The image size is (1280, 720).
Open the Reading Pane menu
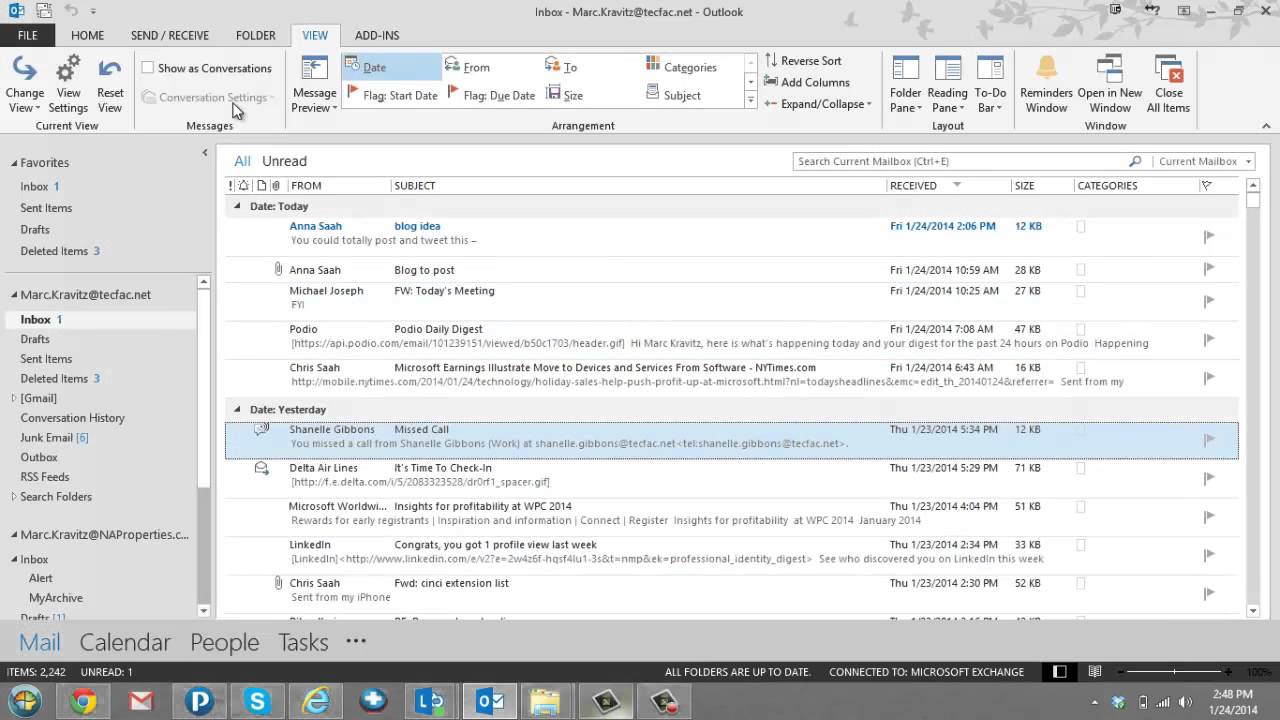tap(947, 84)
